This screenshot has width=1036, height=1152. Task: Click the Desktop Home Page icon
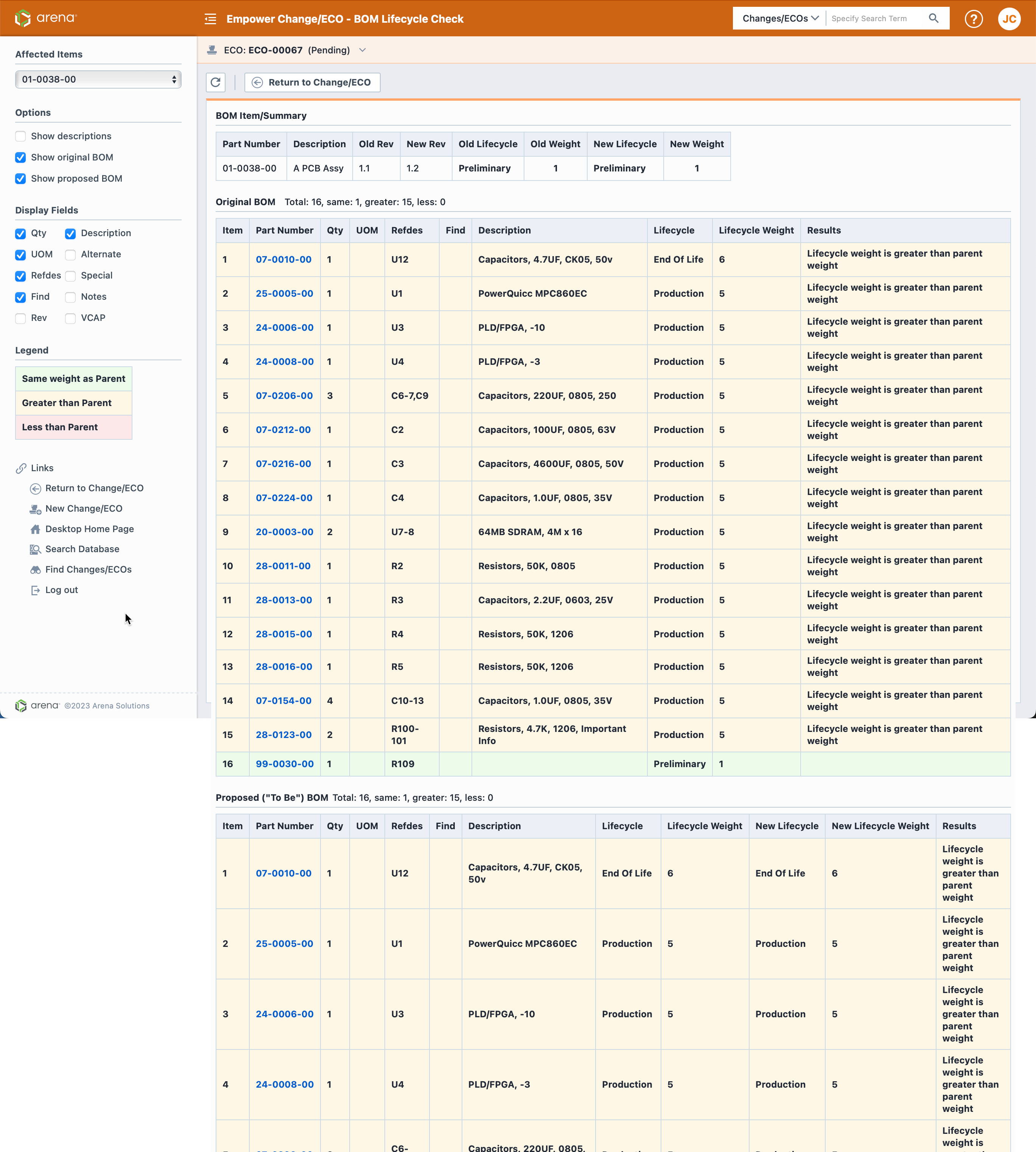coord(35,528)
